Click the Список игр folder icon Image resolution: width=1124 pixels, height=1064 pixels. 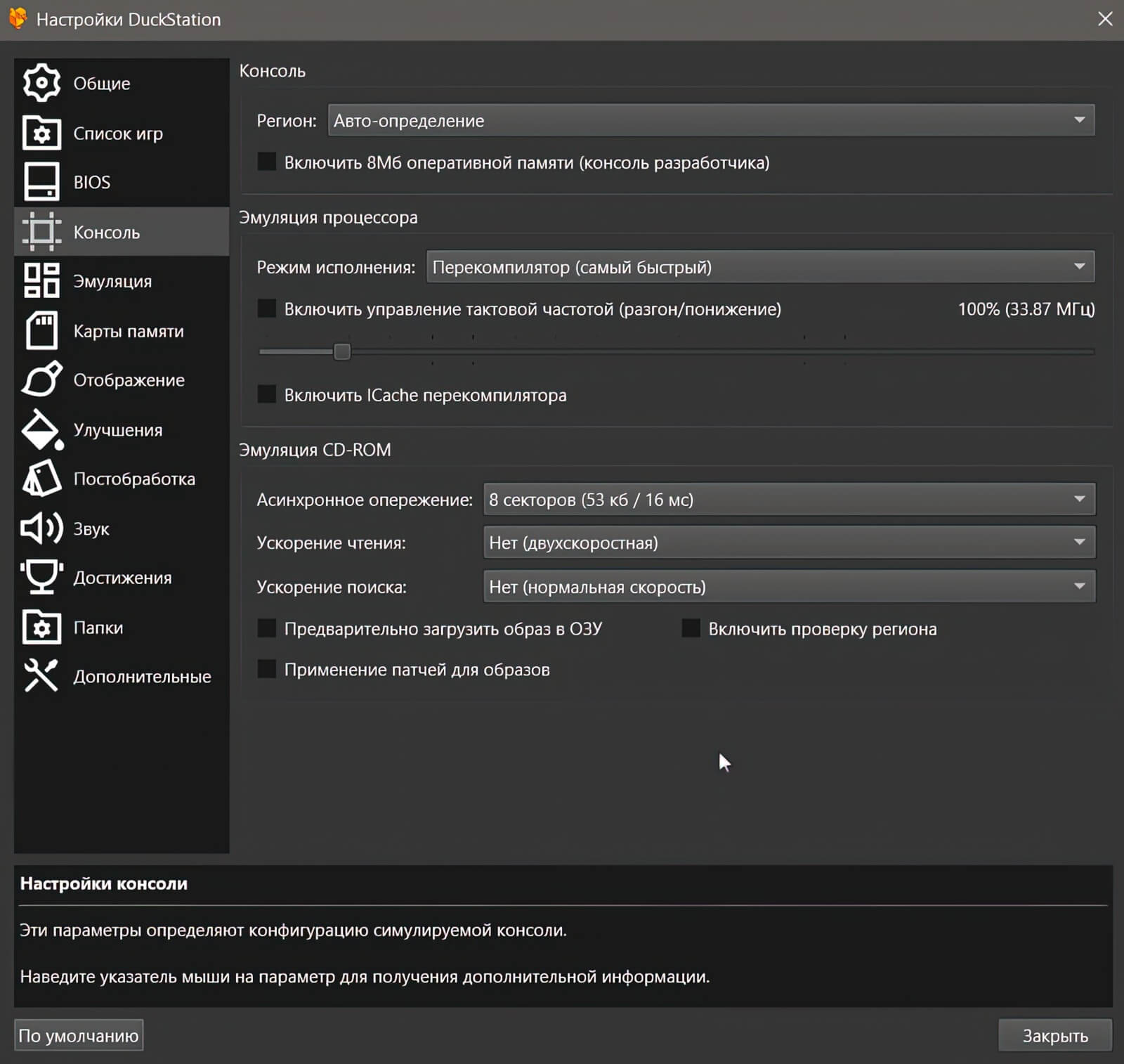pyautogui.click(x=41, y=133)
